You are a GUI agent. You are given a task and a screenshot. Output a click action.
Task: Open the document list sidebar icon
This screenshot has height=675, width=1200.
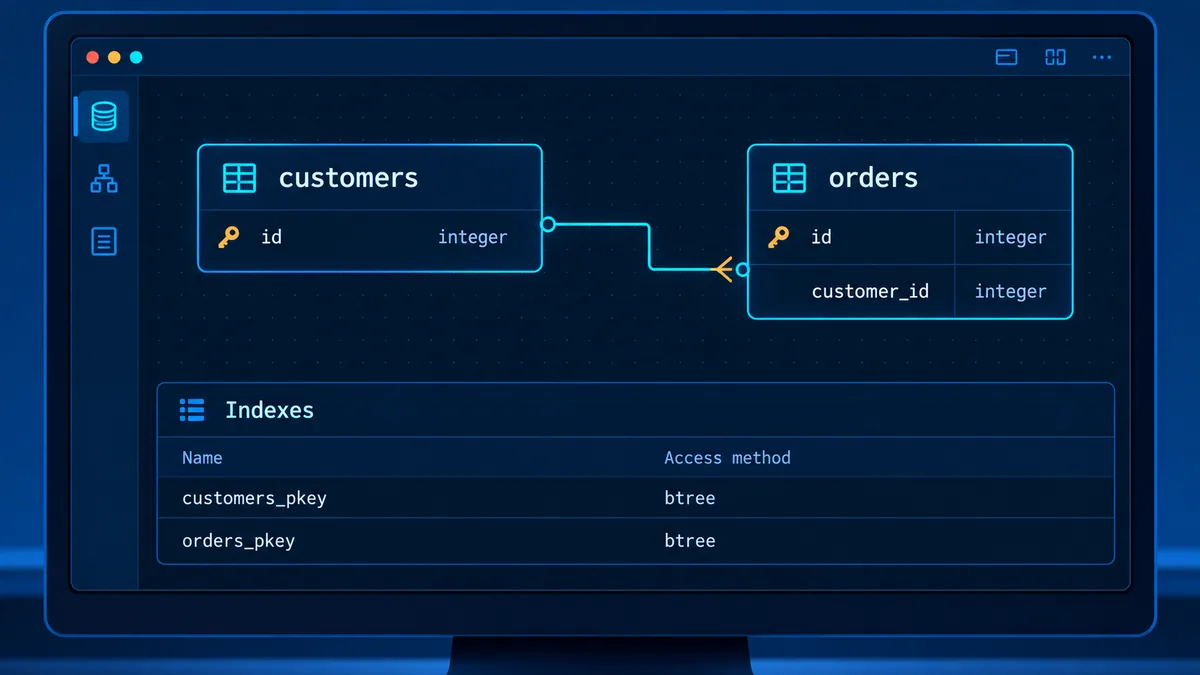coord(104,241)
